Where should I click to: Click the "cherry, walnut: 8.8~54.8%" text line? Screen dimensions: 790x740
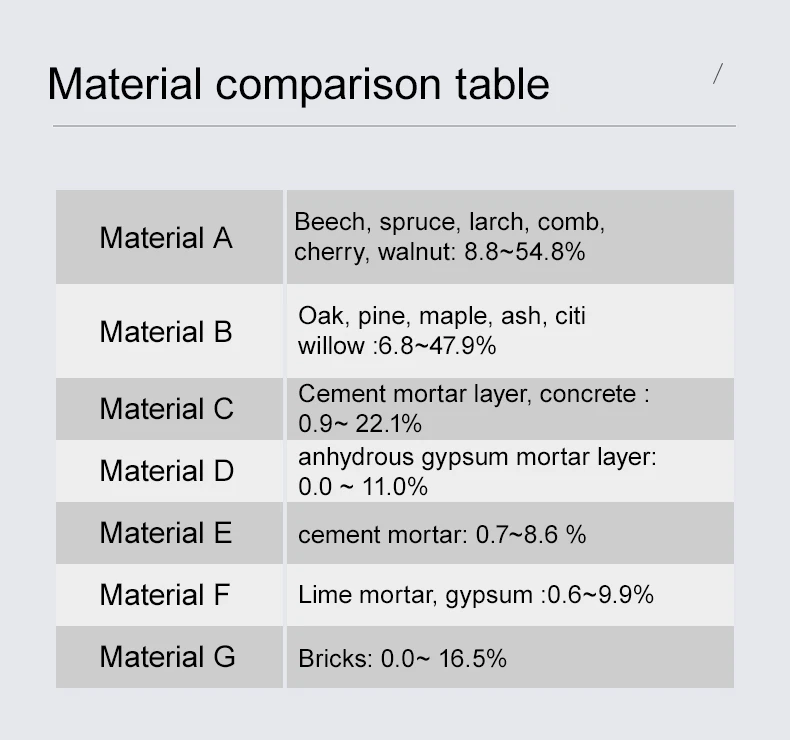tap(439, 252)
